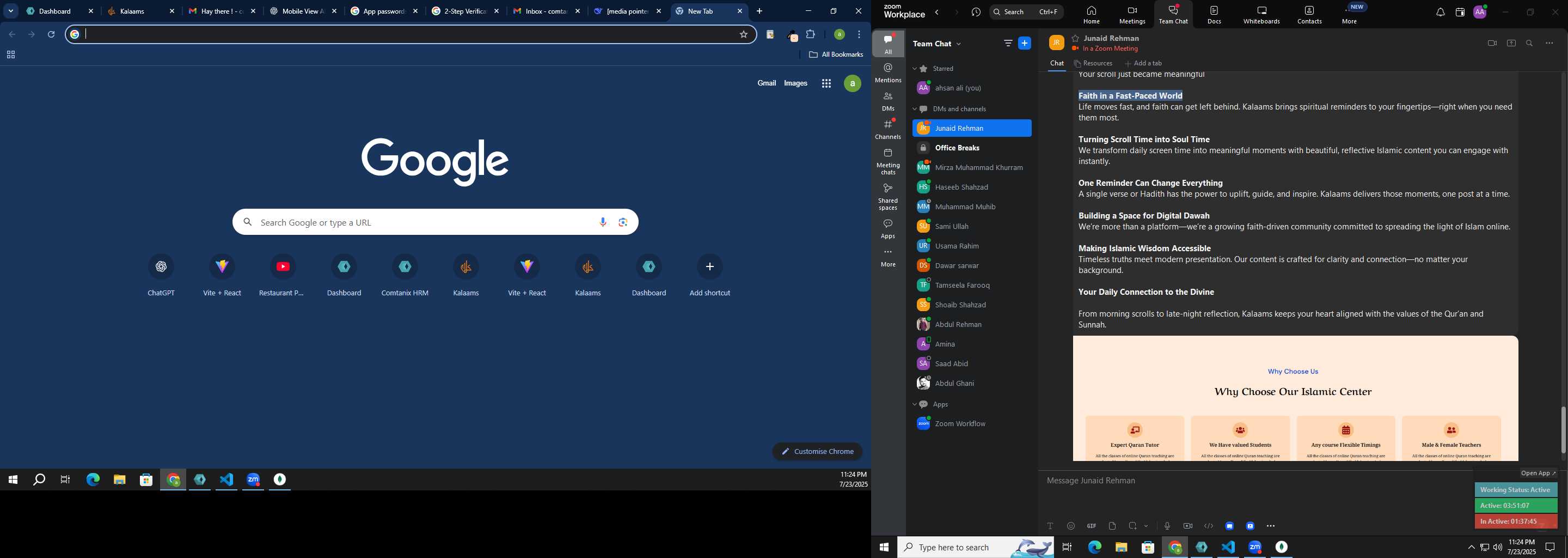Open more message toolbar options
Viewport: 1568px width, 558px height.
(1270, 526)
